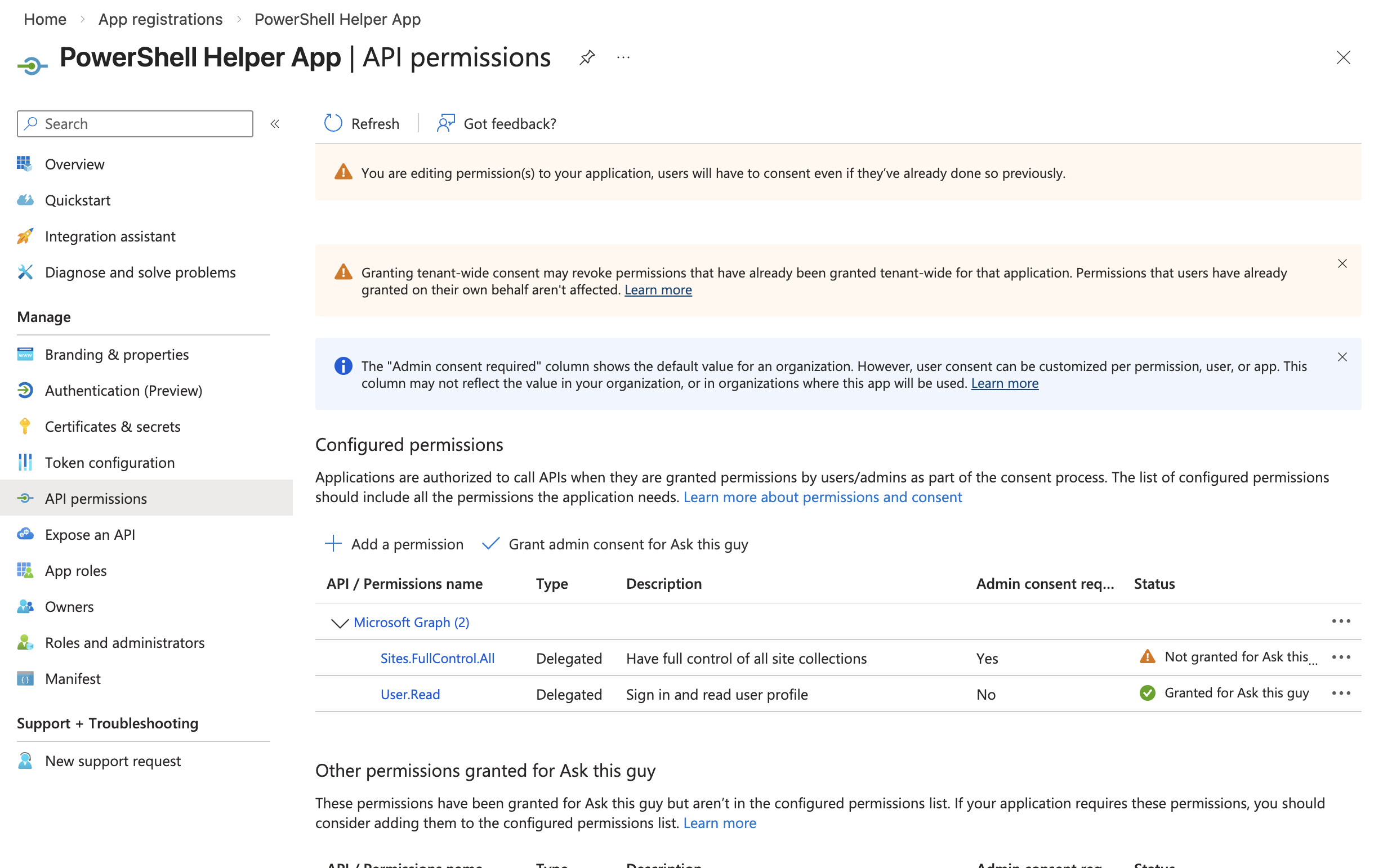Select the Certificates & secrets key icon

pos(25,426)
